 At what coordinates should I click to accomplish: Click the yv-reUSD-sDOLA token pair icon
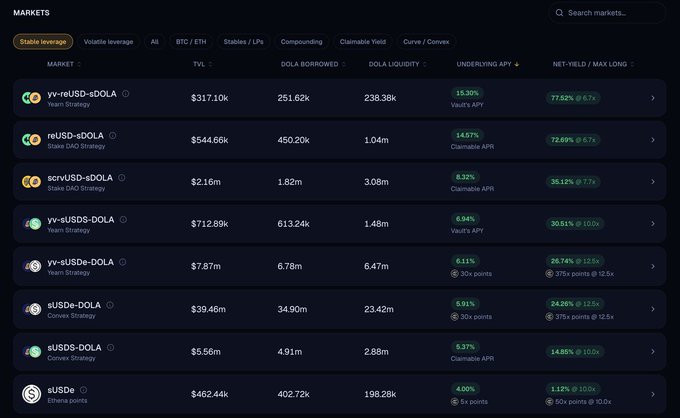[31, 98]
